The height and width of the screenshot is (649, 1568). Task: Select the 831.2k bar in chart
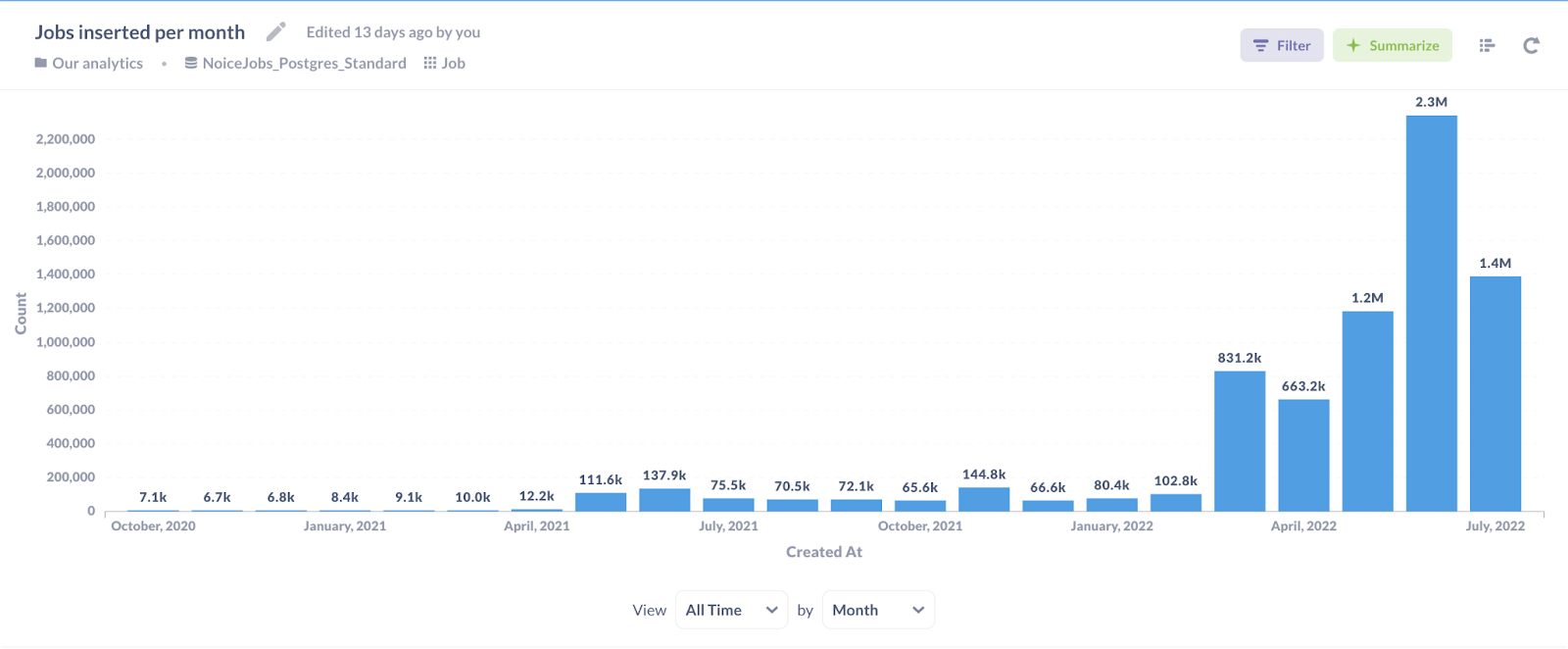point(1240,441)
